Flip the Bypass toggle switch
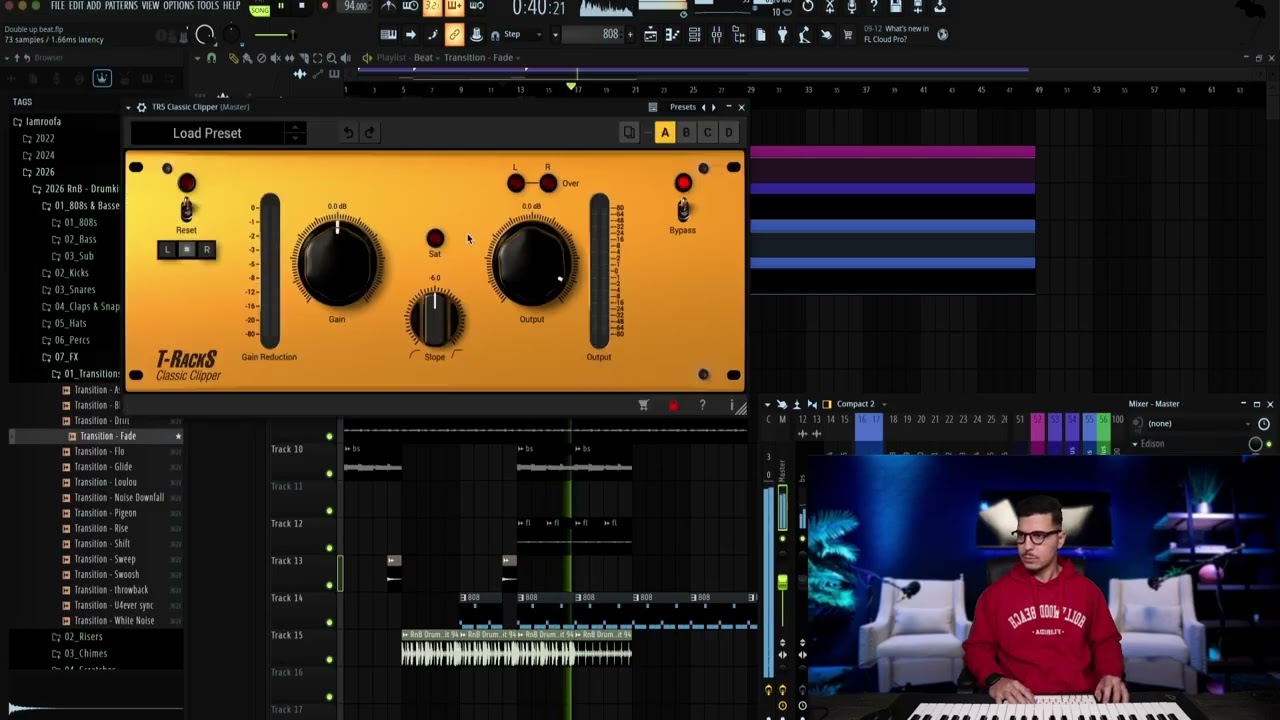Viewport: 1280px width, 720px height. pyautogui.click(x=683, y=209)
